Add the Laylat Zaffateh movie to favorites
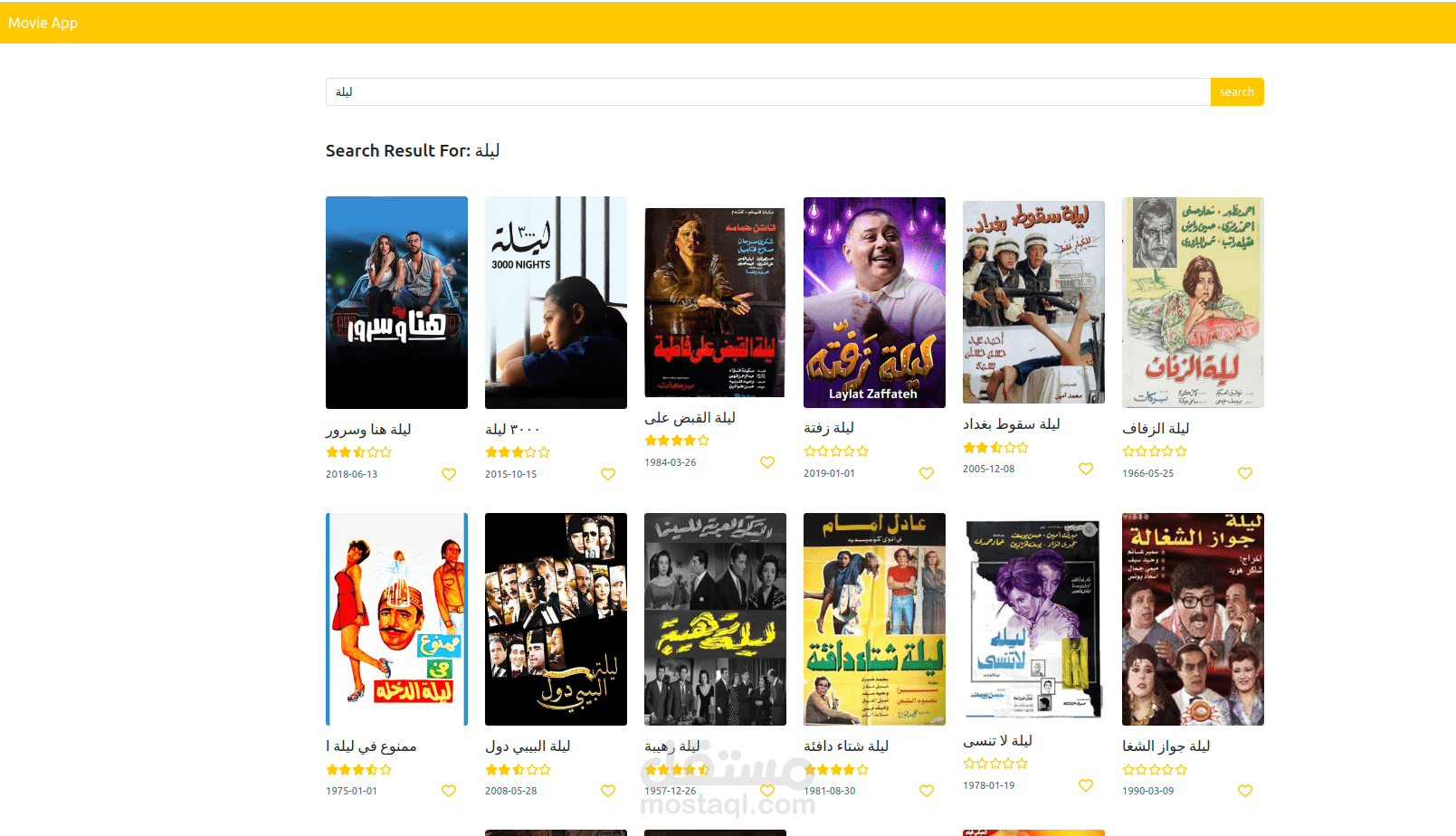Image resolution: width=1456 pixels, height=836 pixels. click(x=927, y=473)
